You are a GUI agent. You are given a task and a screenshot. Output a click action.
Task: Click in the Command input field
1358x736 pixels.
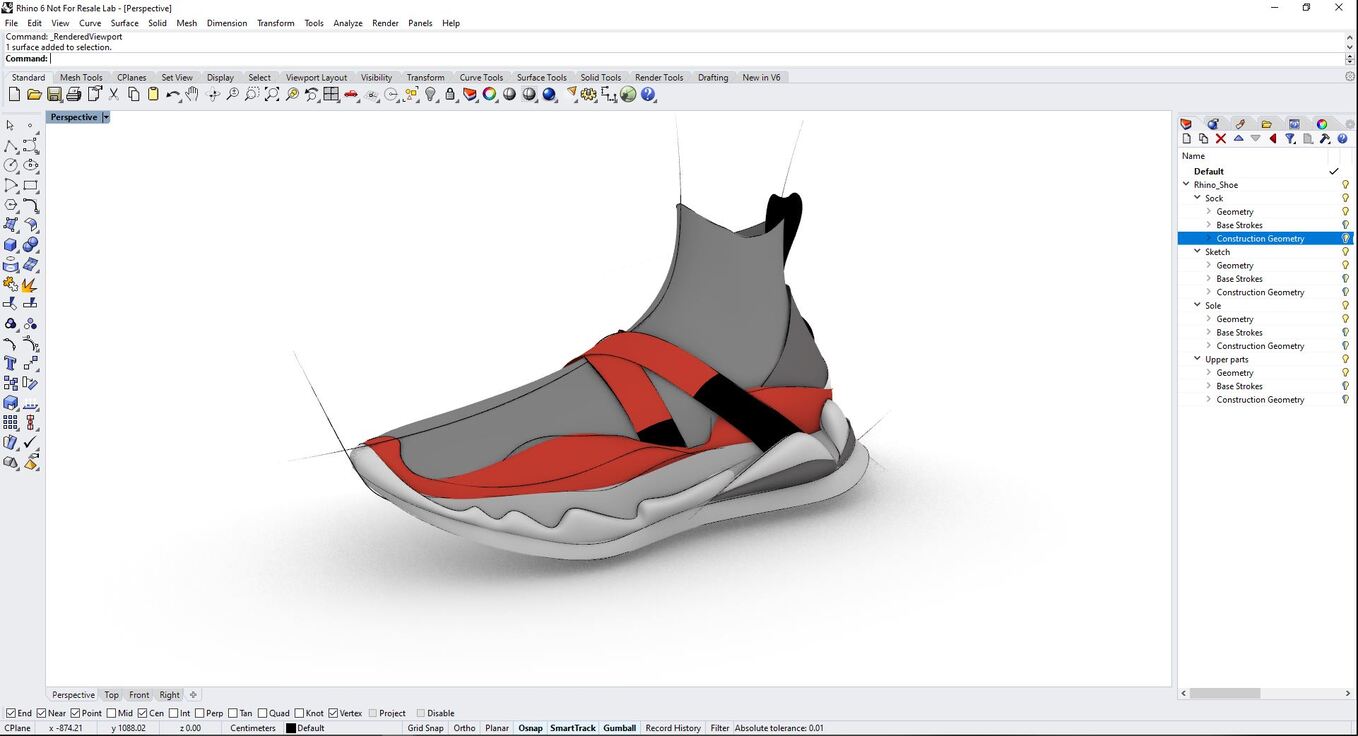coord(698,59)
